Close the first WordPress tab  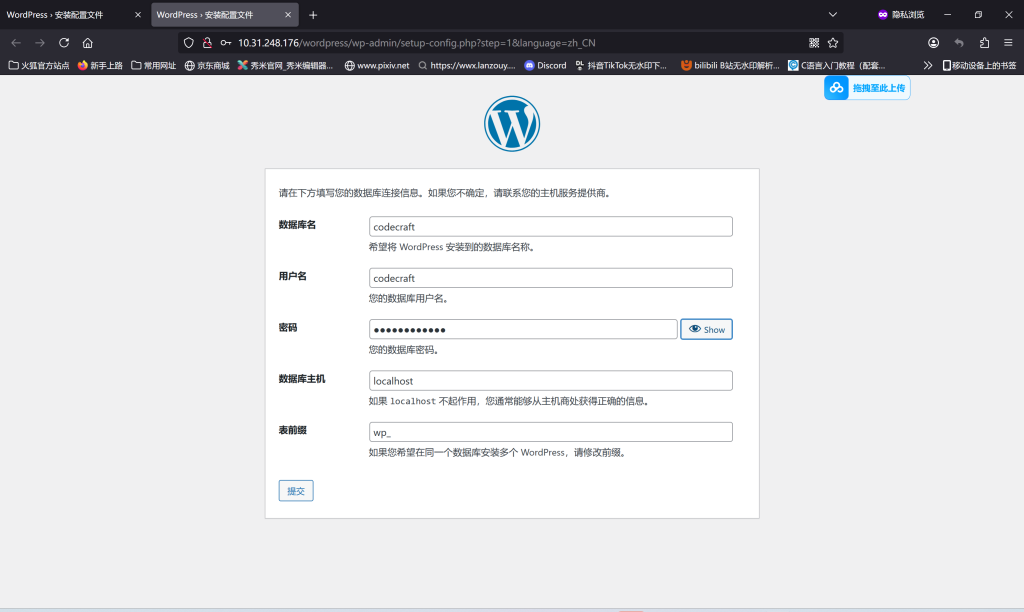click(138, 14)
